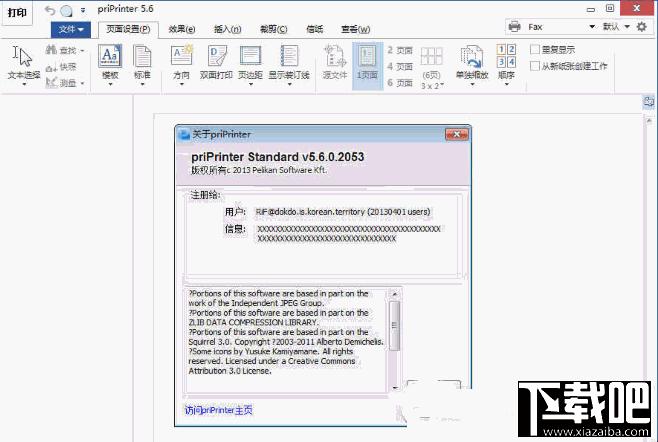Switch to the 页面设置(P) tab
The image size is (658, 442).
[128, 29]
